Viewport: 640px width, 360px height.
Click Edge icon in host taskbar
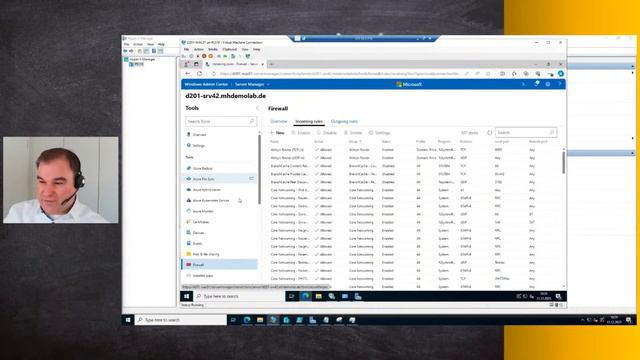(x=247, y=320)
